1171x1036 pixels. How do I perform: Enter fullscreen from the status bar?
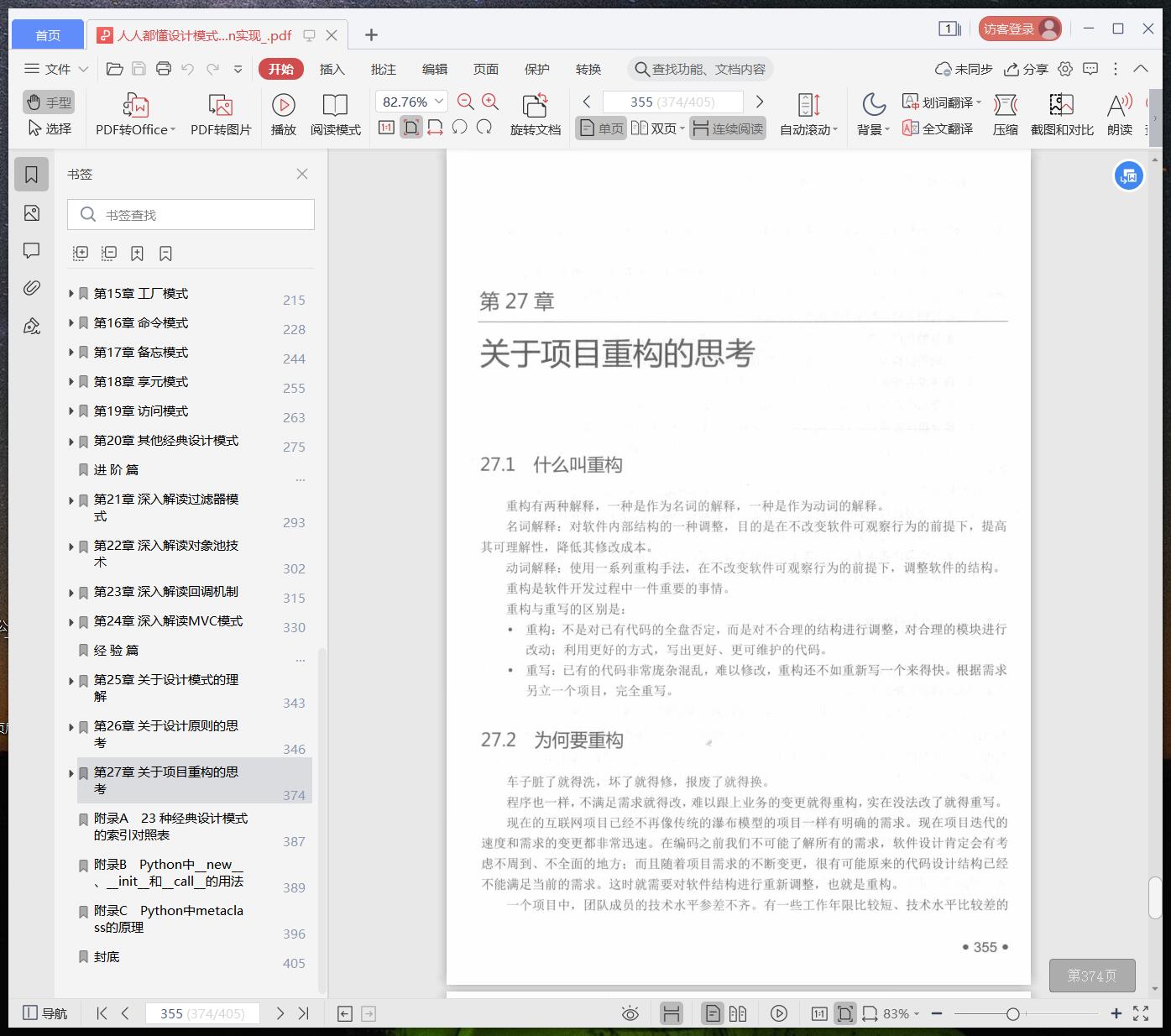pyautogui.click(x=1141, y=1013)
